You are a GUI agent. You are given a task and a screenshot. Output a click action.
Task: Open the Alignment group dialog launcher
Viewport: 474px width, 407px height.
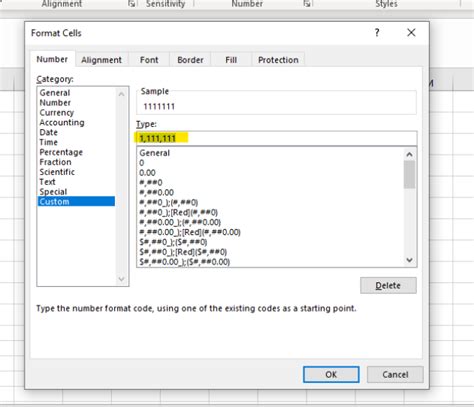[132, 4]
